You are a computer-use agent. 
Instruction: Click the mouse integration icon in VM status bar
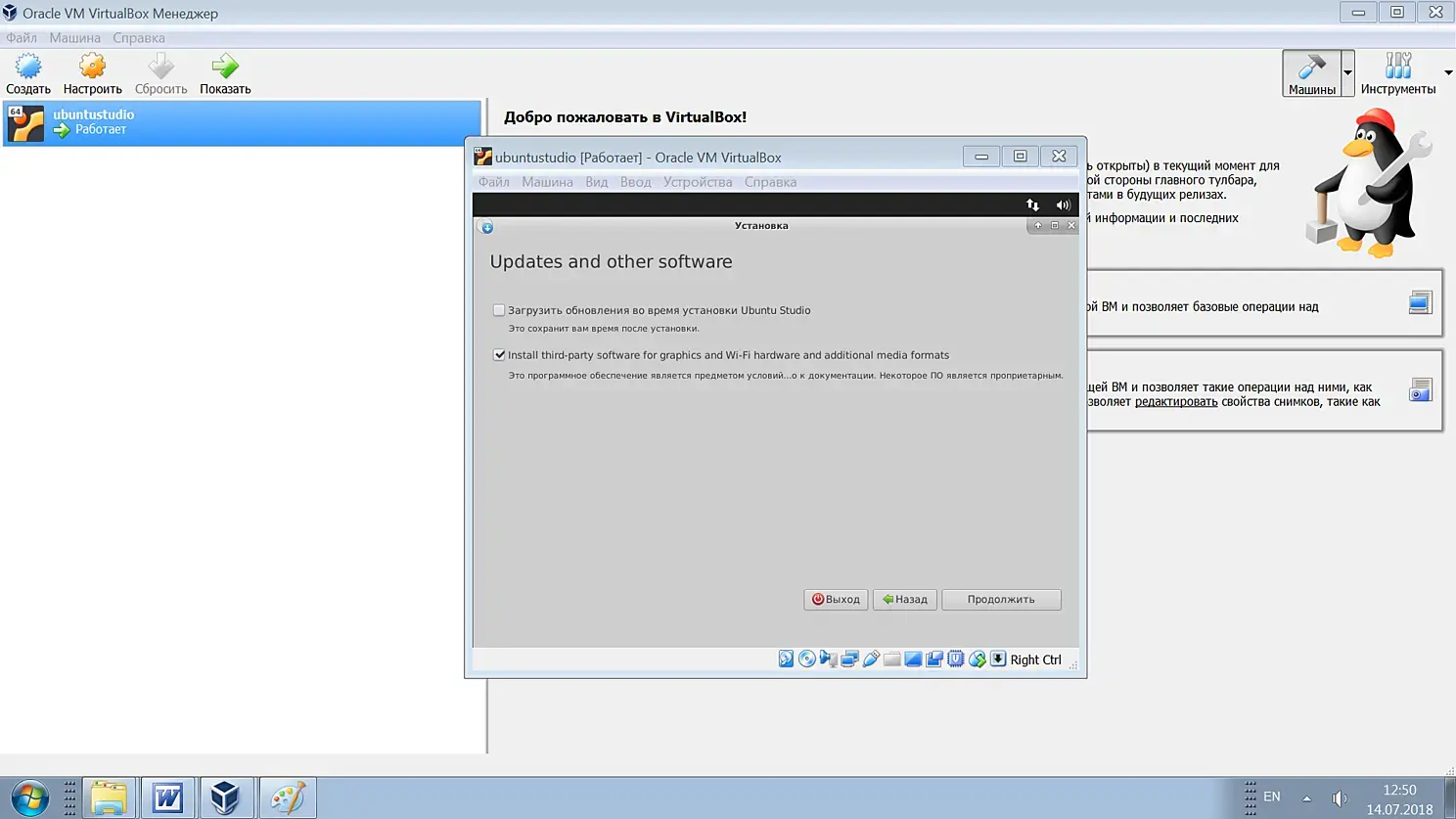(977, 660)
